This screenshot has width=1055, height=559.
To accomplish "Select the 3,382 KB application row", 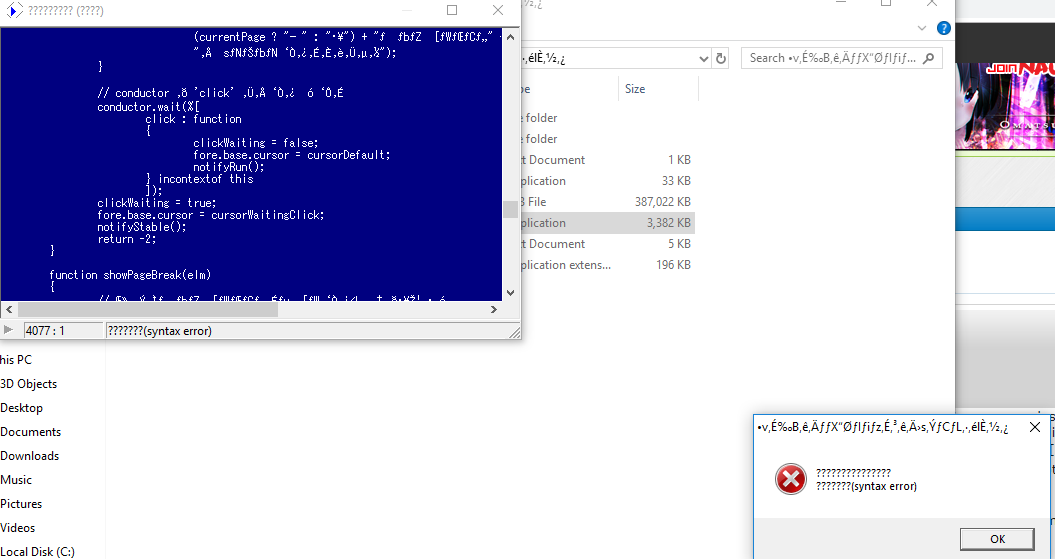I will tap(608, 223).
